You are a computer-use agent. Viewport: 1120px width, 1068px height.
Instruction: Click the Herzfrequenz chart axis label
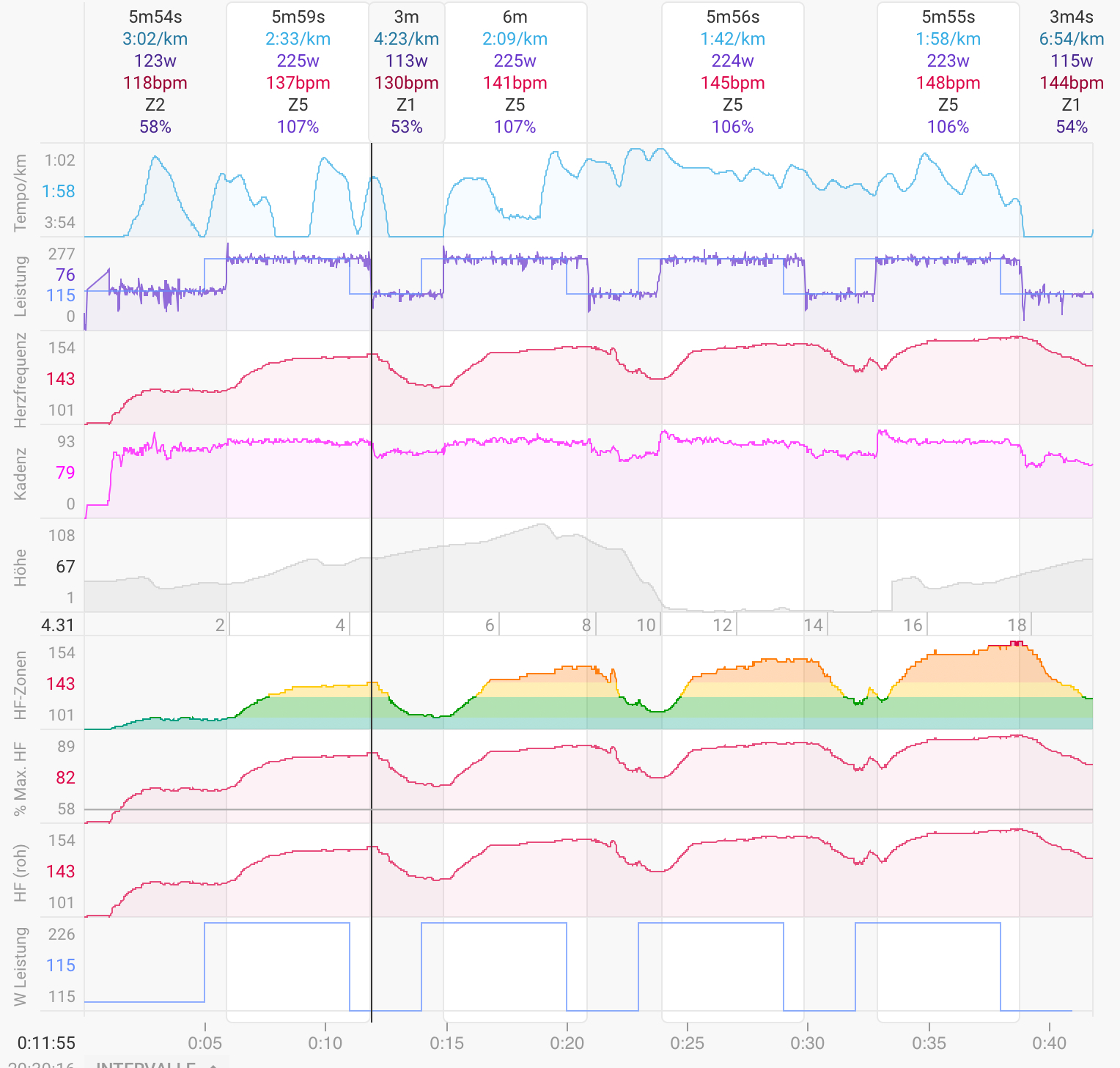(x=21, y=380)
